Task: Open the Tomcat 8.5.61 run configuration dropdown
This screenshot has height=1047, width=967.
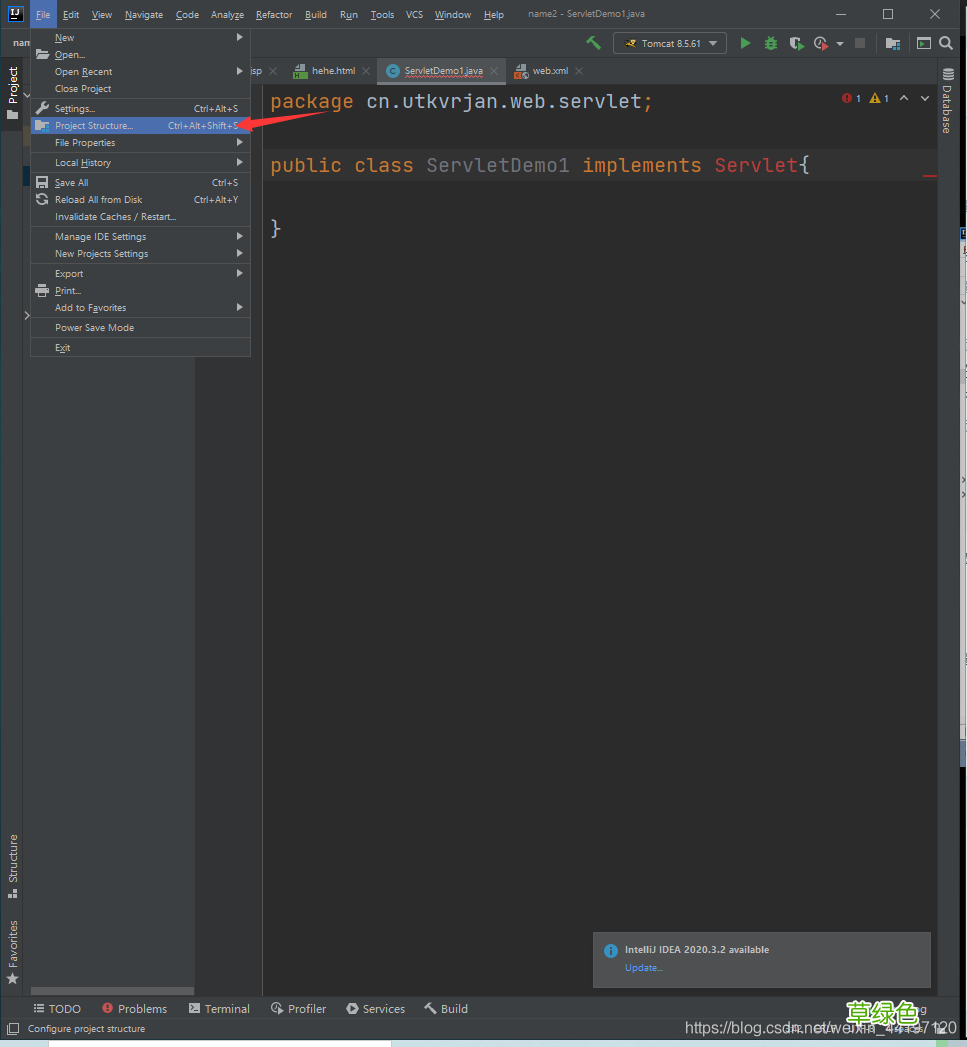Action: [670, 43]
